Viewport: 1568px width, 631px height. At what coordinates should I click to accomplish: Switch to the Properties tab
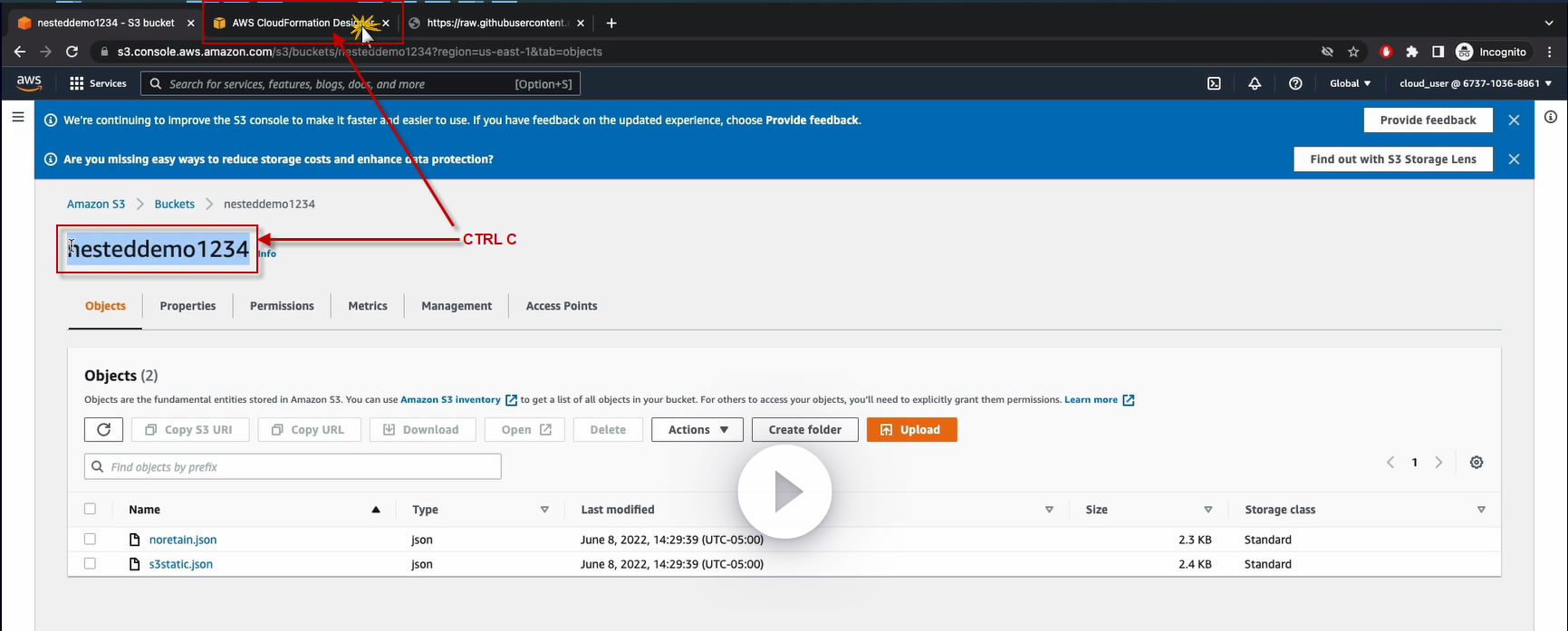click(188, 306)
